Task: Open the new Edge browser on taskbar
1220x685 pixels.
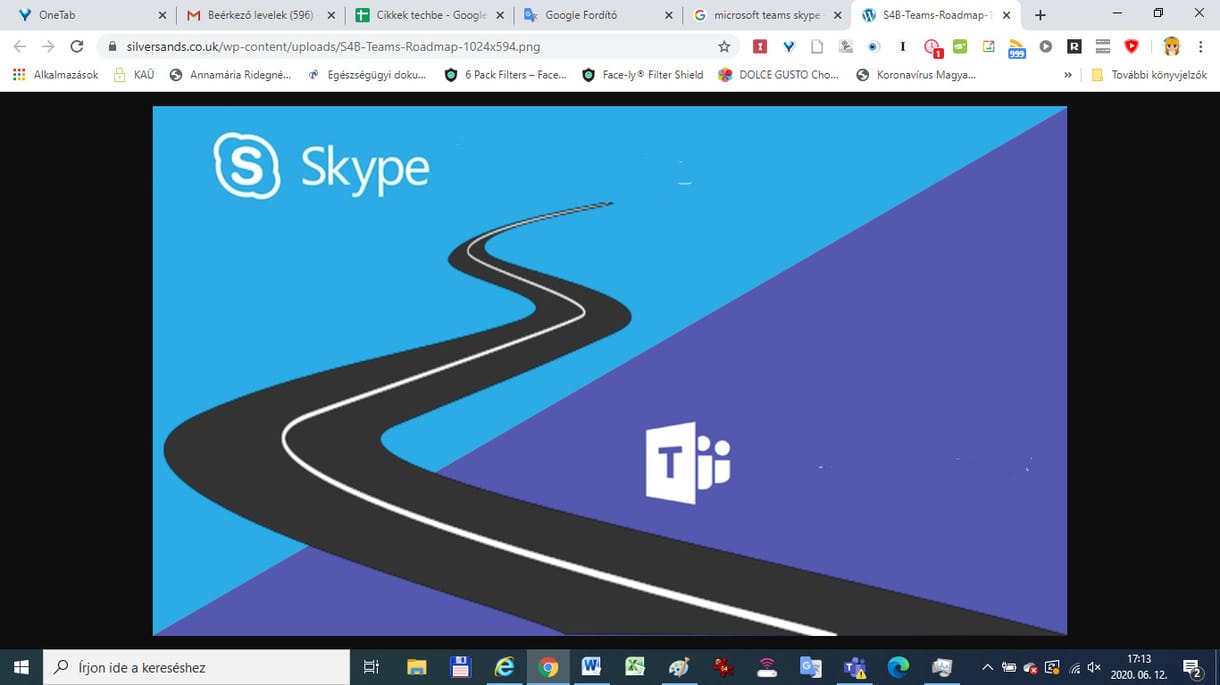Action: (899, 667)
